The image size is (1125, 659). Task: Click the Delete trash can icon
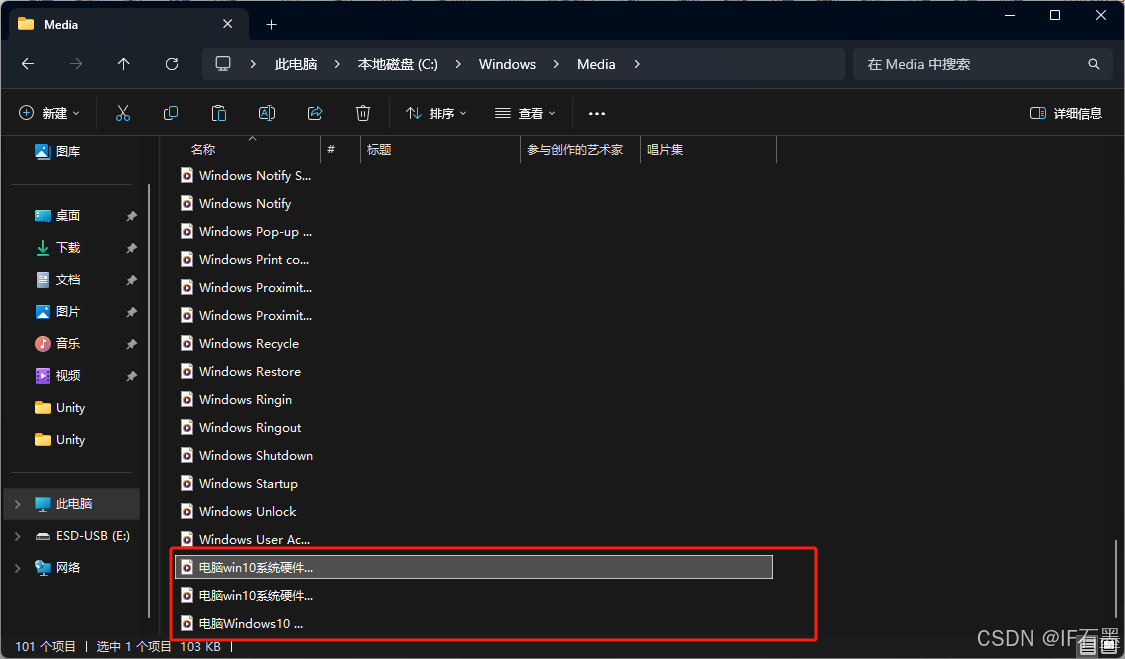click(363, 113)
